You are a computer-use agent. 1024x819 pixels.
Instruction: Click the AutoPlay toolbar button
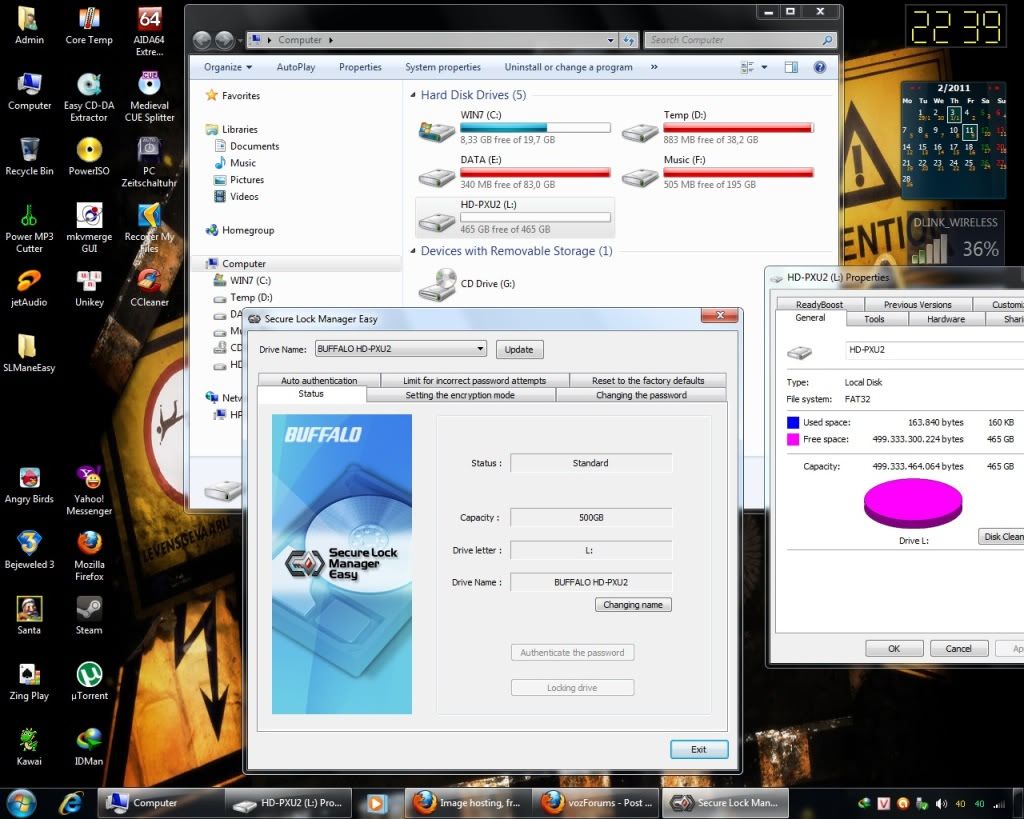pos(296,67)
